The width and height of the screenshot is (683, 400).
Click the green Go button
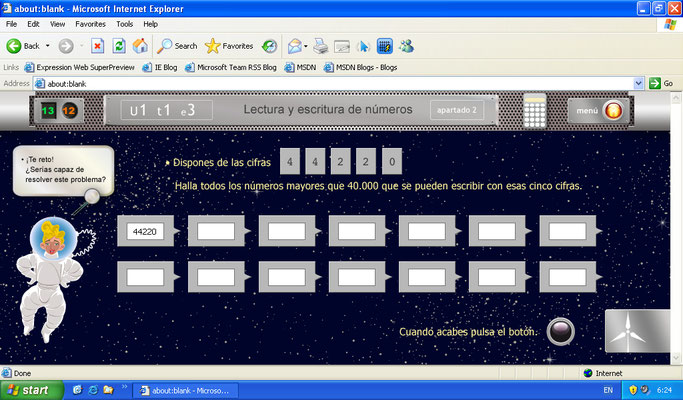(661, 83)
